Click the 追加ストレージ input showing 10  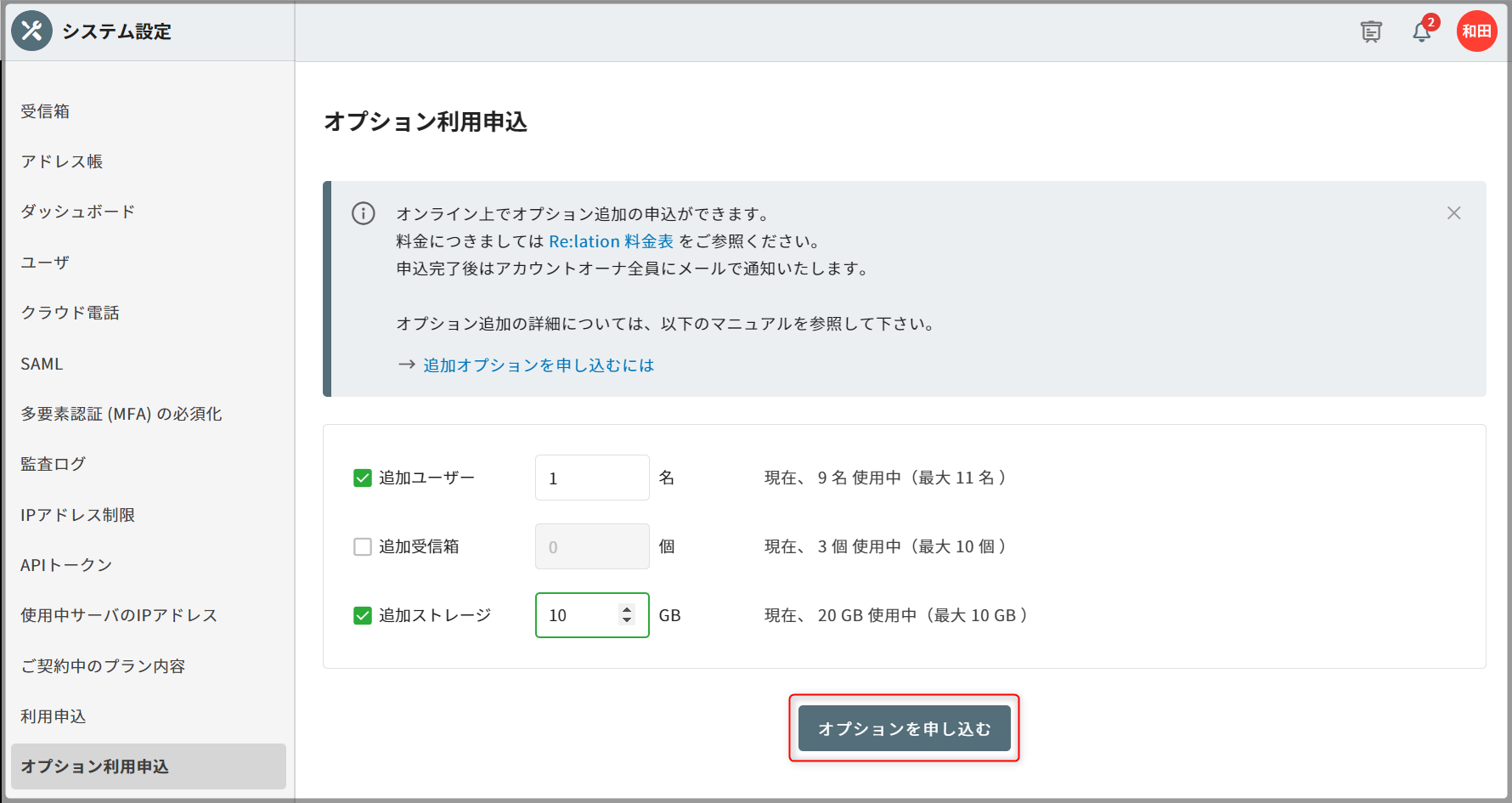[579, 616]
